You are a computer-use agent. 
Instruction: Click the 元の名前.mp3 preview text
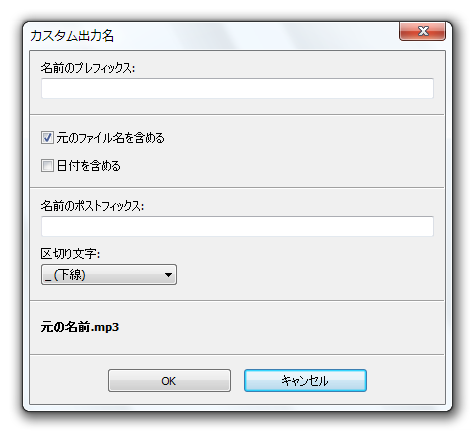[80, 327]
